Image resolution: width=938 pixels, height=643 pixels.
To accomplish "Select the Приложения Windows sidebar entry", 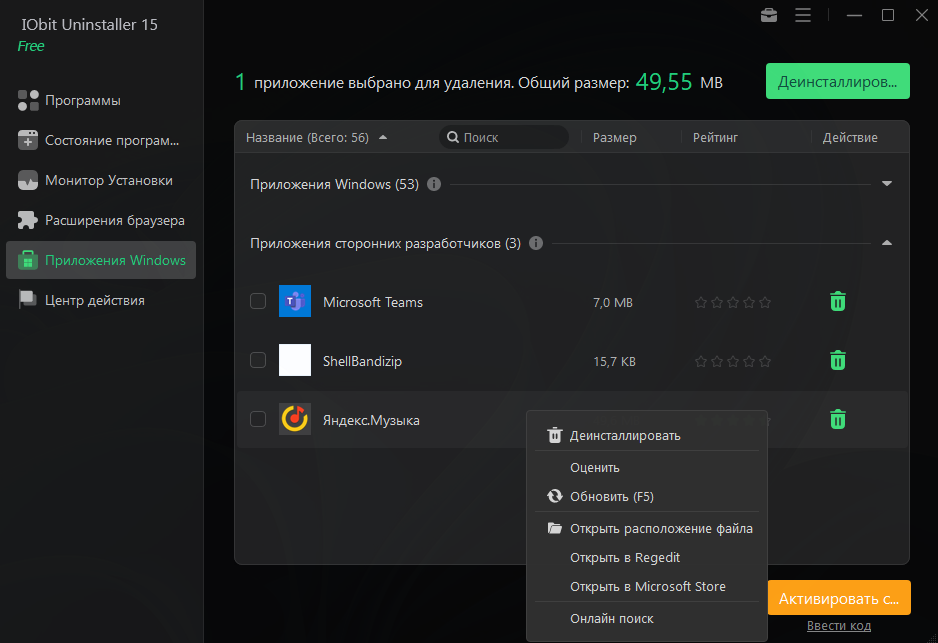I will (x=101, y=260).
